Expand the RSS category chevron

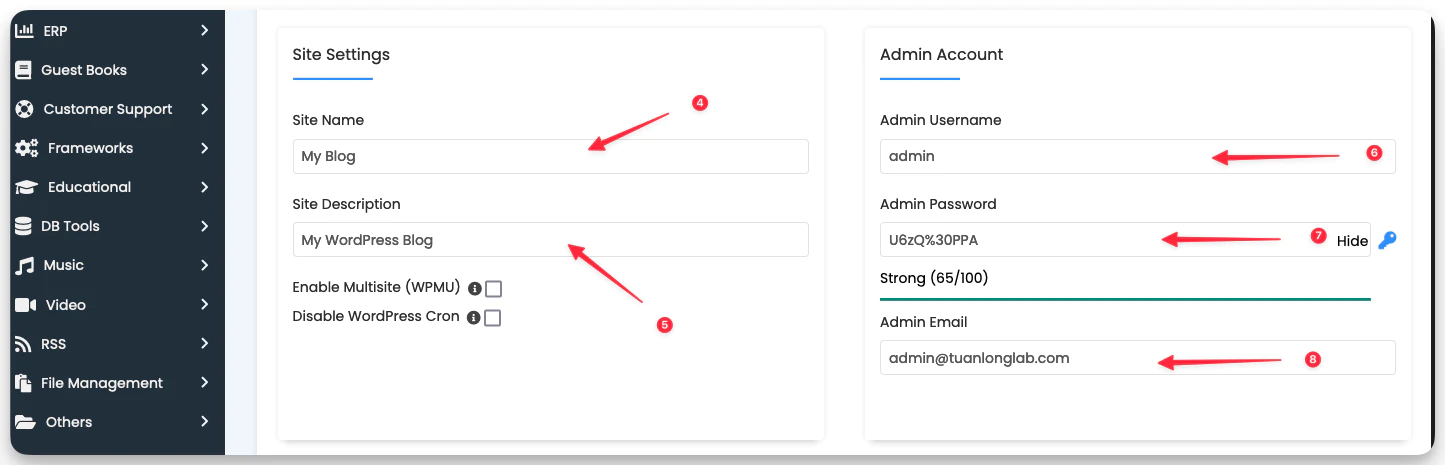click(204, 343)
